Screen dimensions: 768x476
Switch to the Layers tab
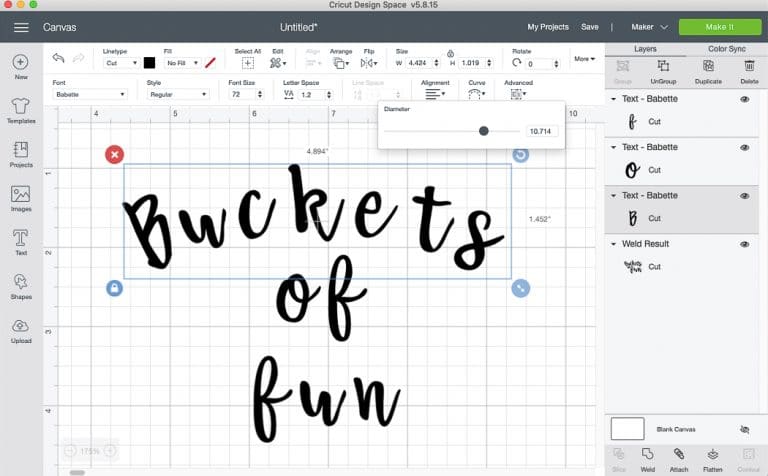pyautogui.click(x=645, y=49)
